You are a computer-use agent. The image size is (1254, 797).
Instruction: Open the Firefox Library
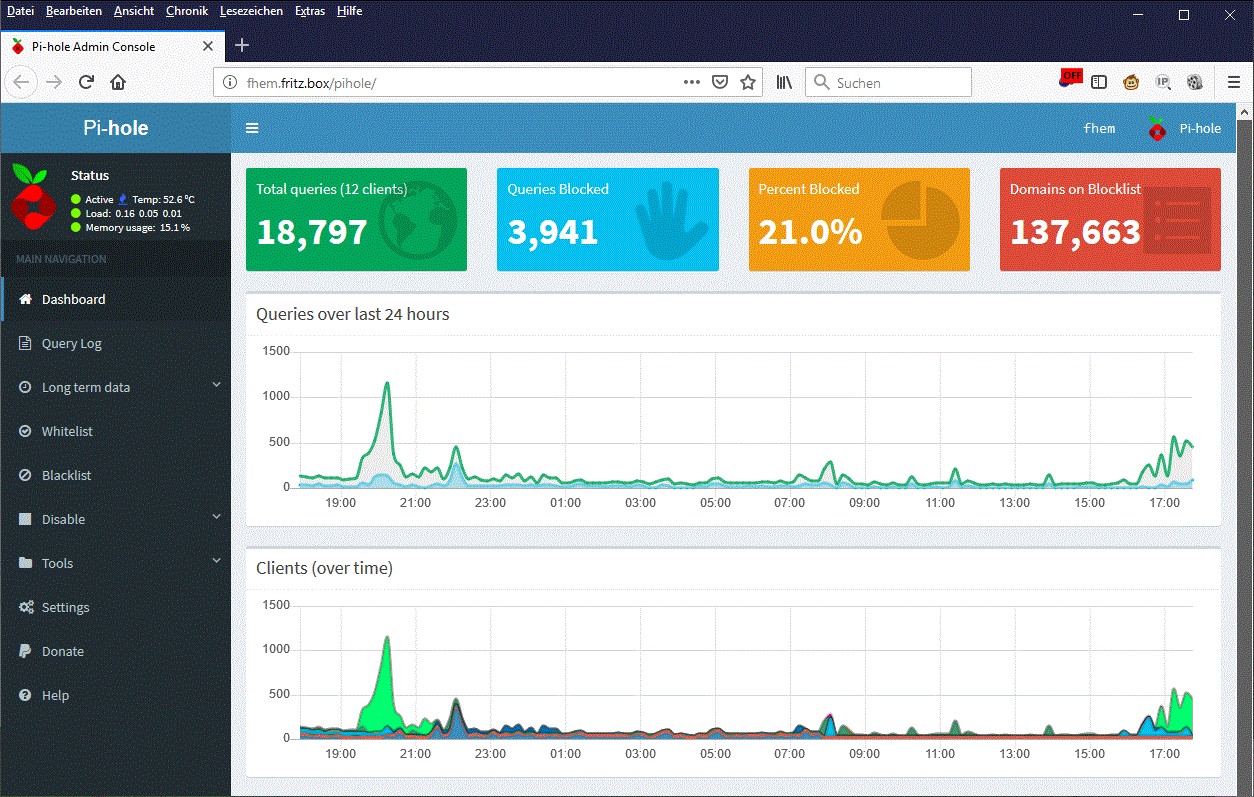[x=784, y=82]
